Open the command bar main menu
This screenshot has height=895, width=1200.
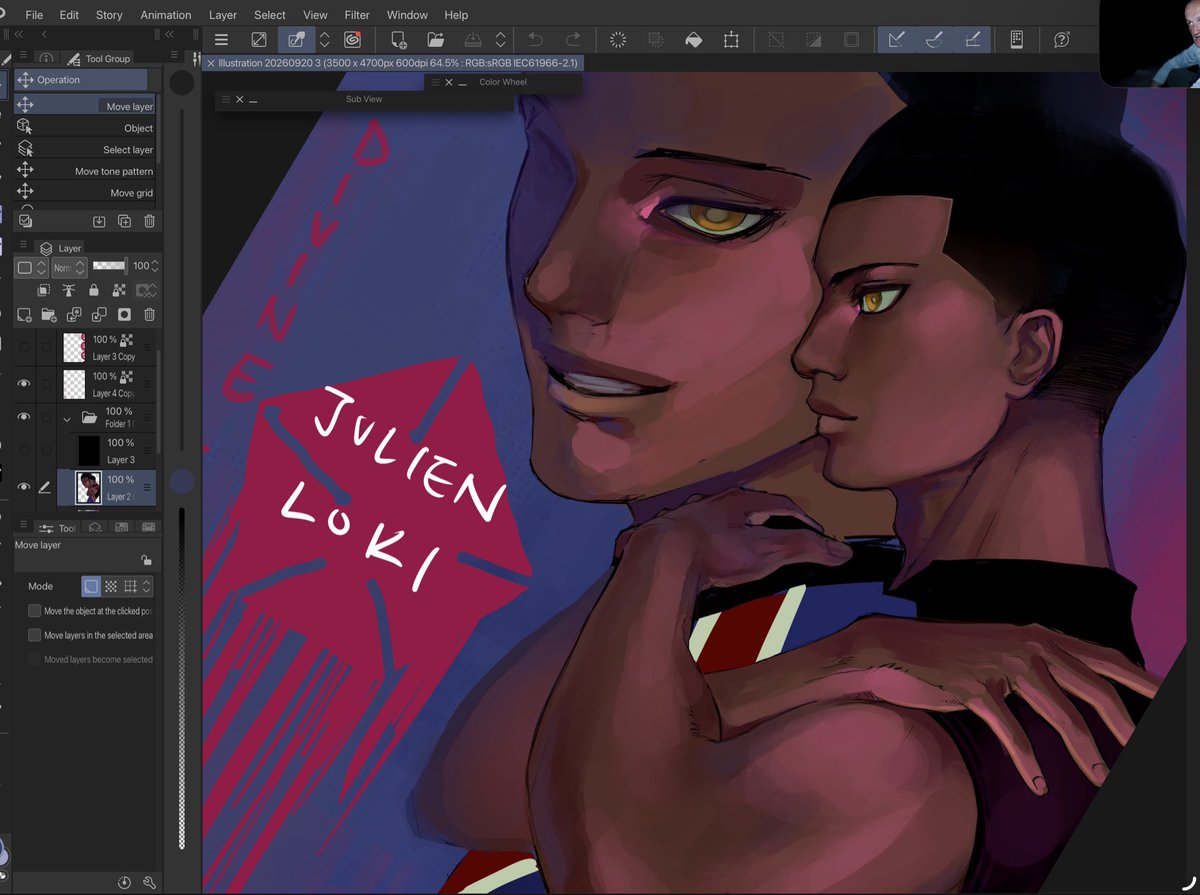(221, 40)
